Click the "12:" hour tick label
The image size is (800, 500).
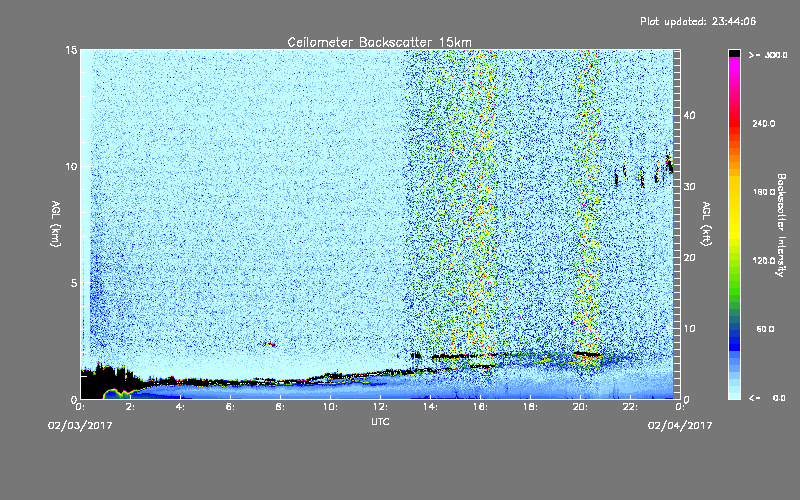[380, 407]
